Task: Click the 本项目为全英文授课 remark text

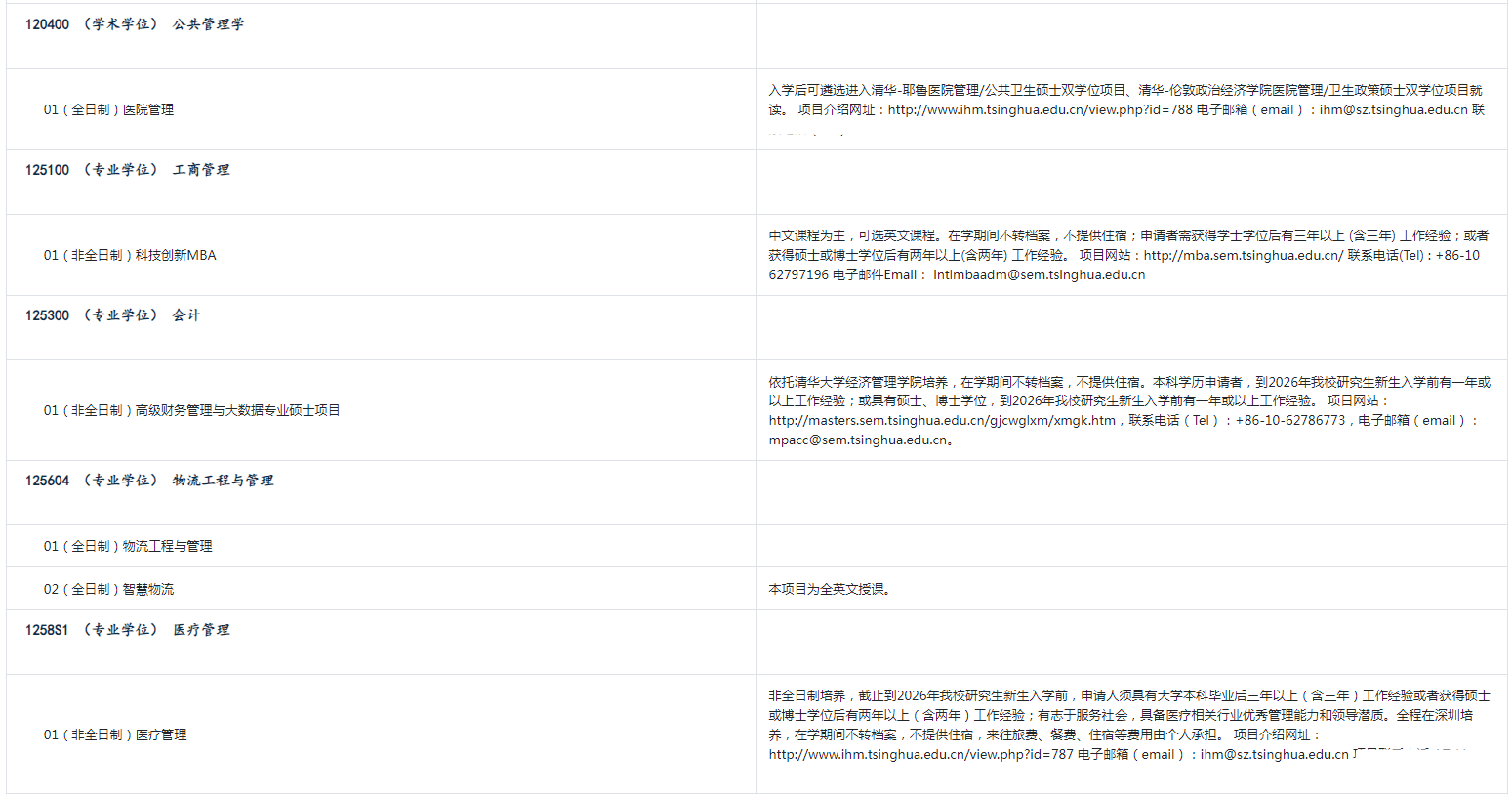Action: click(x=829, y=589)
